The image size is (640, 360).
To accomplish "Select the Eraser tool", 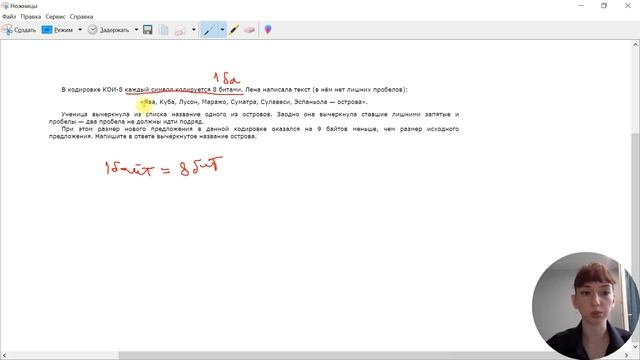I will 249,30.
